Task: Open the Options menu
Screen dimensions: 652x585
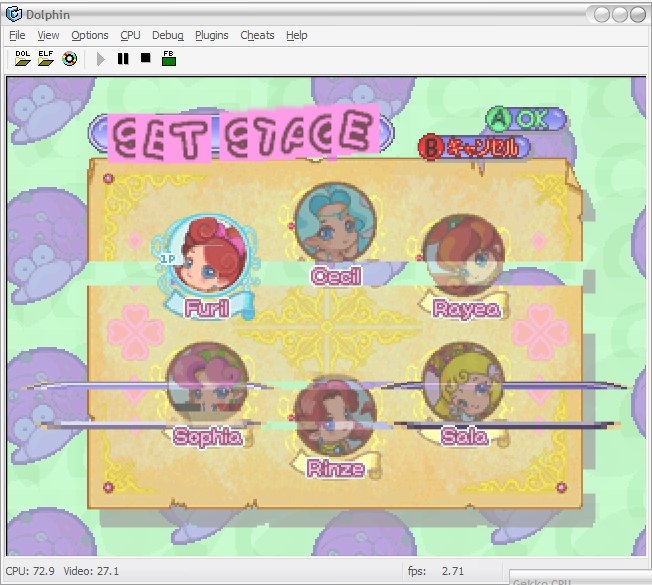Action: click(x=90, y=35)
